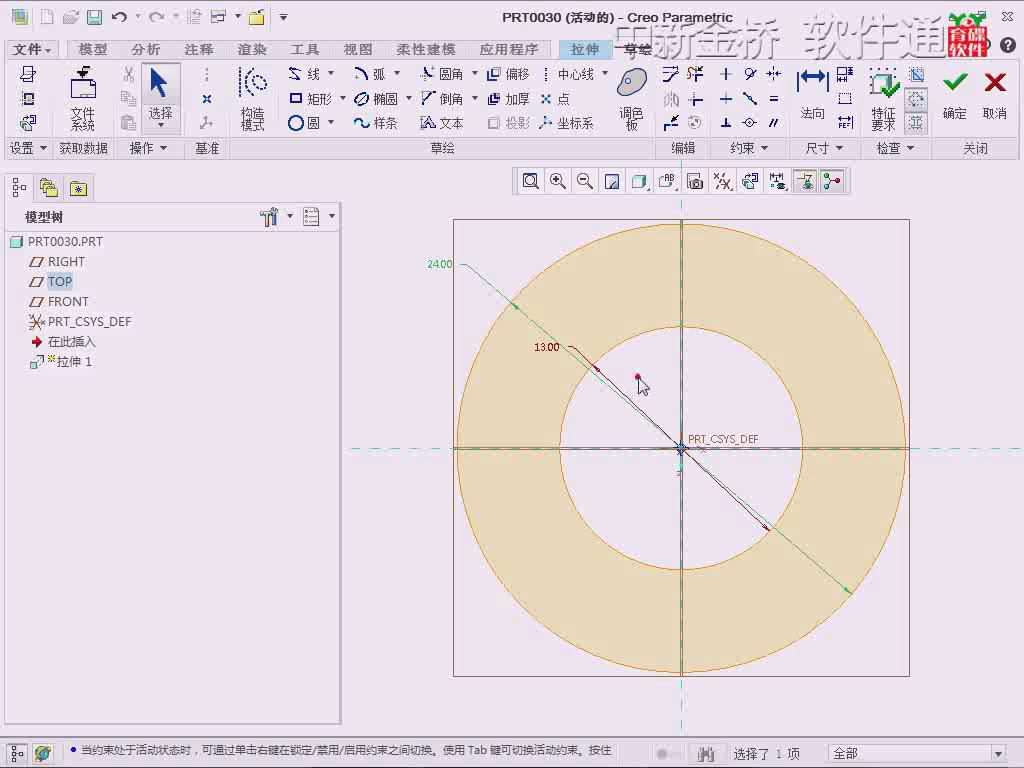This screenshot has height=768, width=1024.
Task: Choose the Corner trim tool
Action: pyautogui.click(x=696, y=99)
